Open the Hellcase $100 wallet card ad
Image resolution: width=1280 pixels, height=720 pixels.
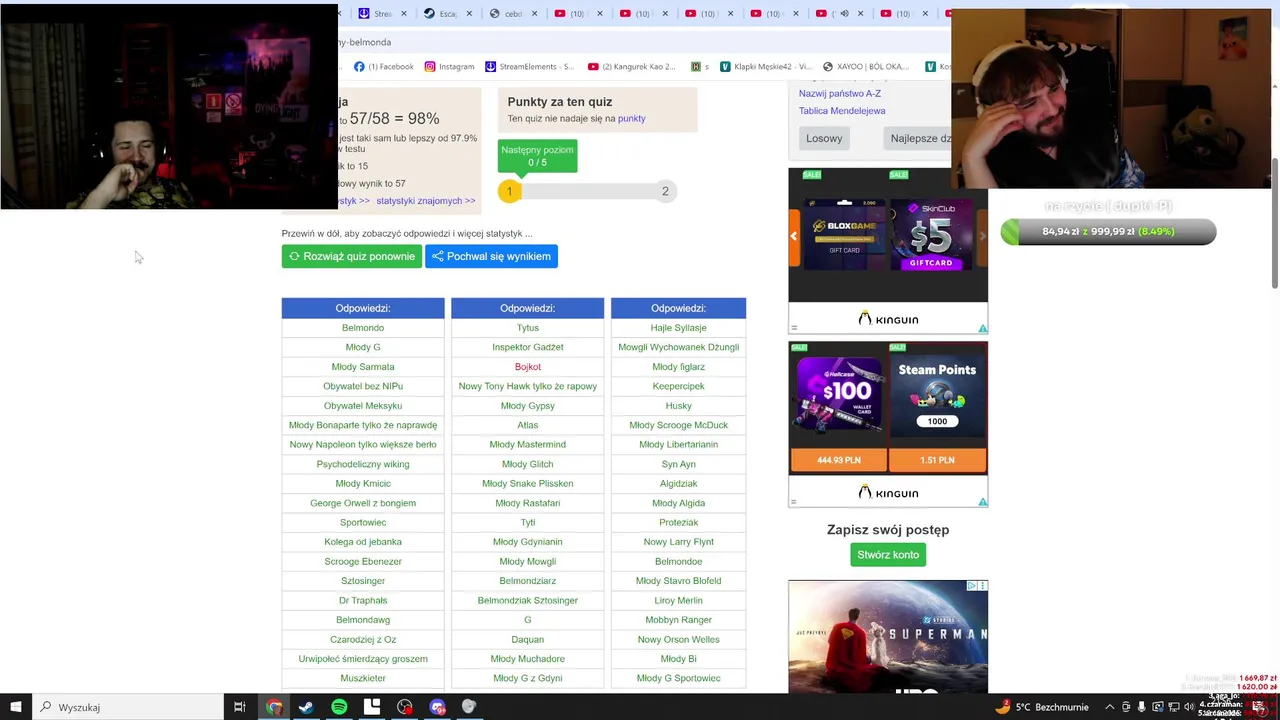838,395
